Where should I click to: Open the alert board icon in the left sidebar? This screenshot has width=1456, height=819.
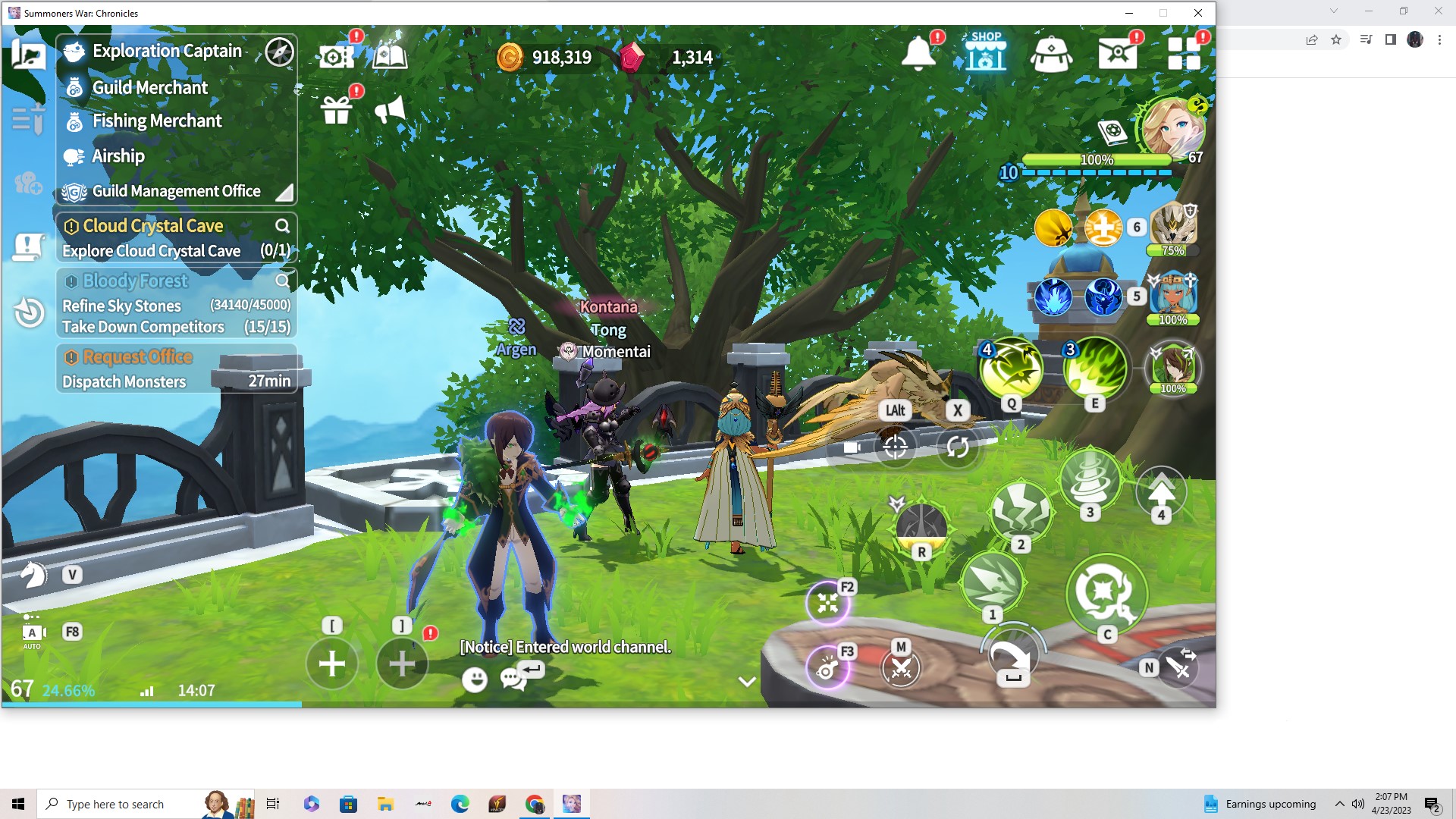click(x=29, y=247)
